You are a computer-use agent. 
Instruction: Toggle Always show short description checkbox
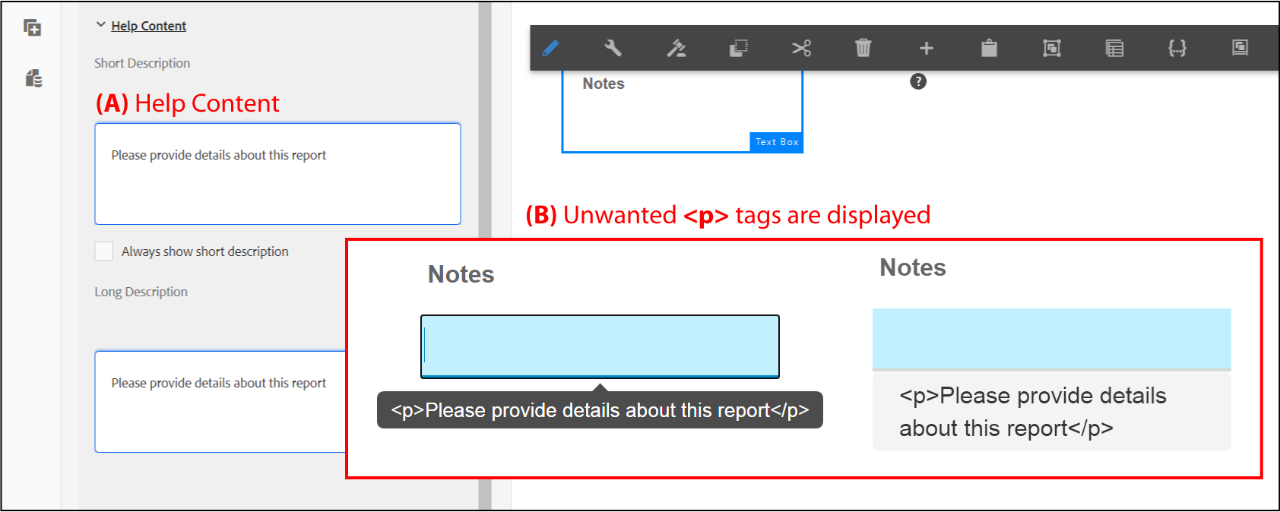pos(104,251)
